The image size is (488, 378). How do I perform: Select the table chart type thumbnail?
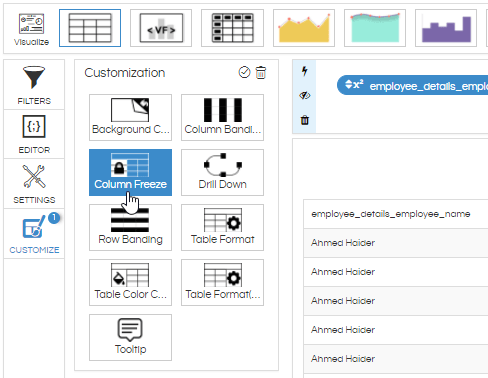90,28
